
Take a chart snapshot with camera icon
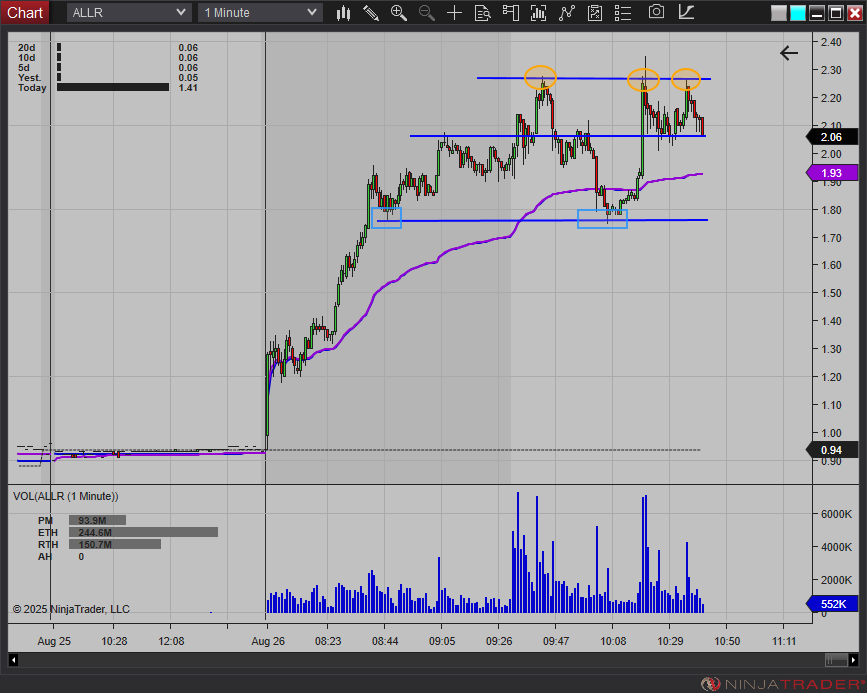coord(656,12)
